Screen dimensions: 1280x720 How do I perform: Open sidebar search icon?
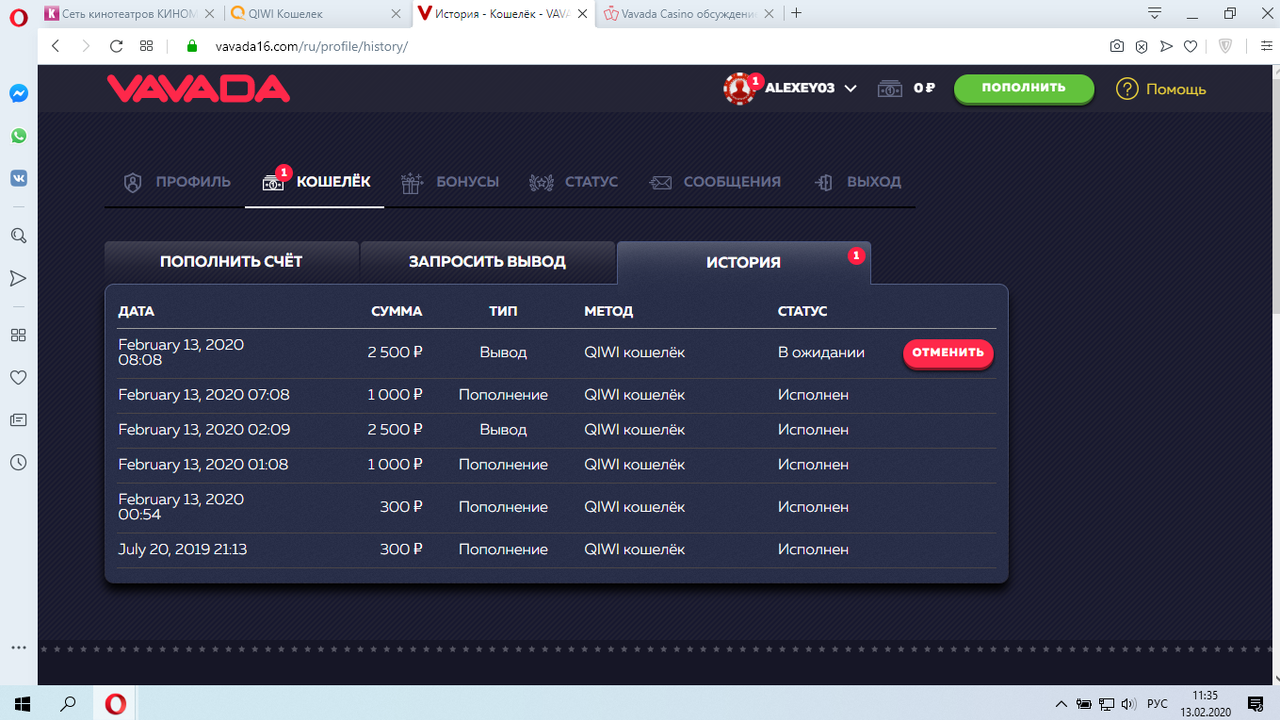click(x=18, y=236)
